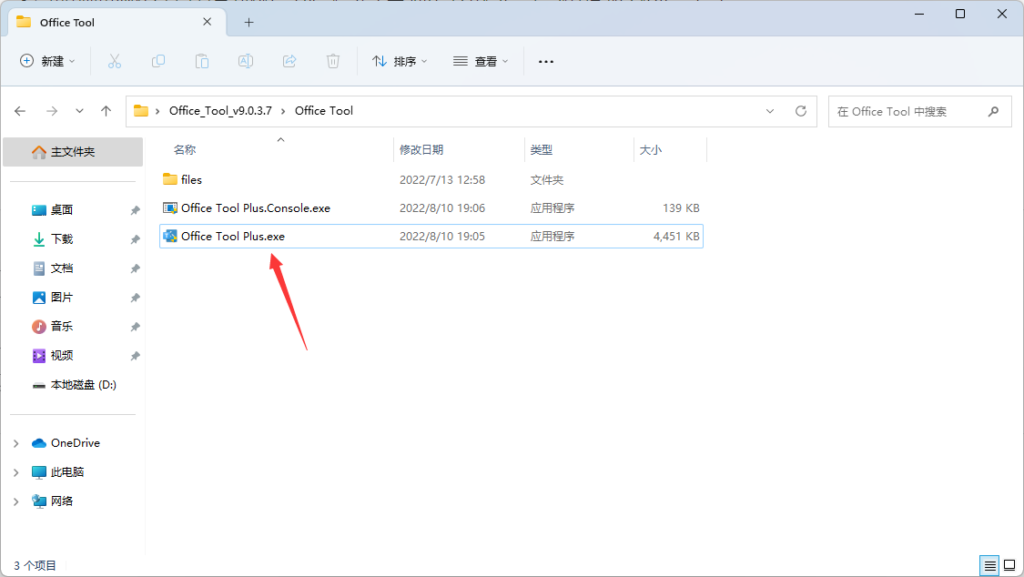Unpin 音乐 via its pin icon
Screen dimensions: 1024x577
(135, 327)
